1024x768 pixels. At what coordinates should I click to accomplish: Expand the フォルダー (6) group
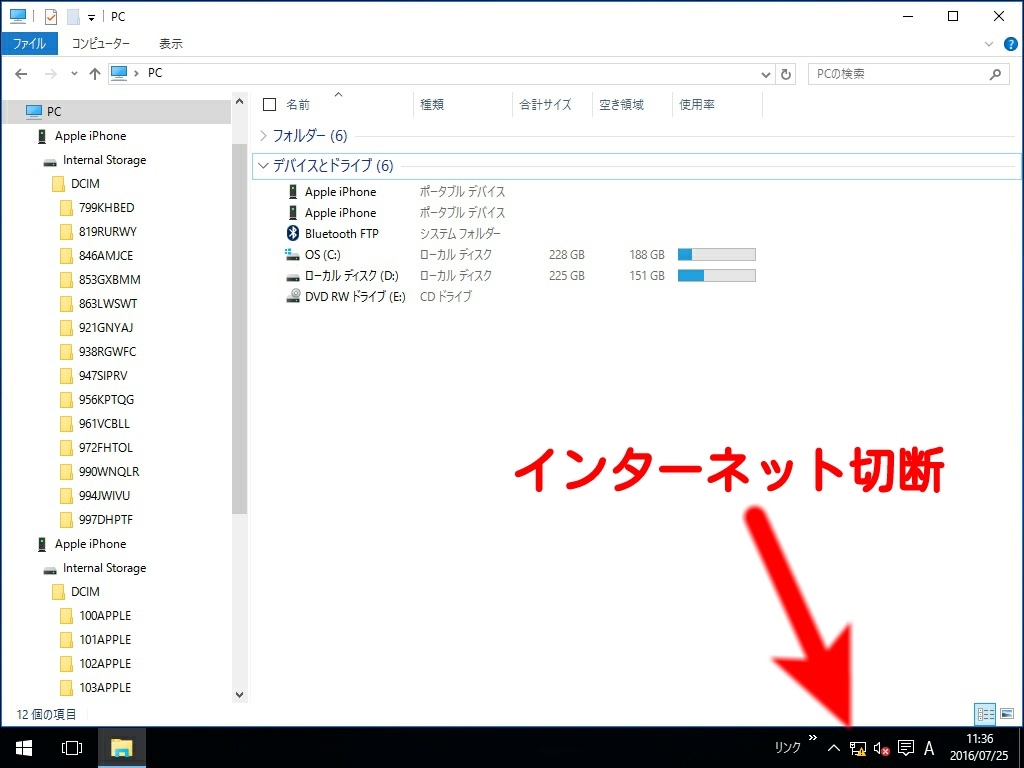pos(263,135)
